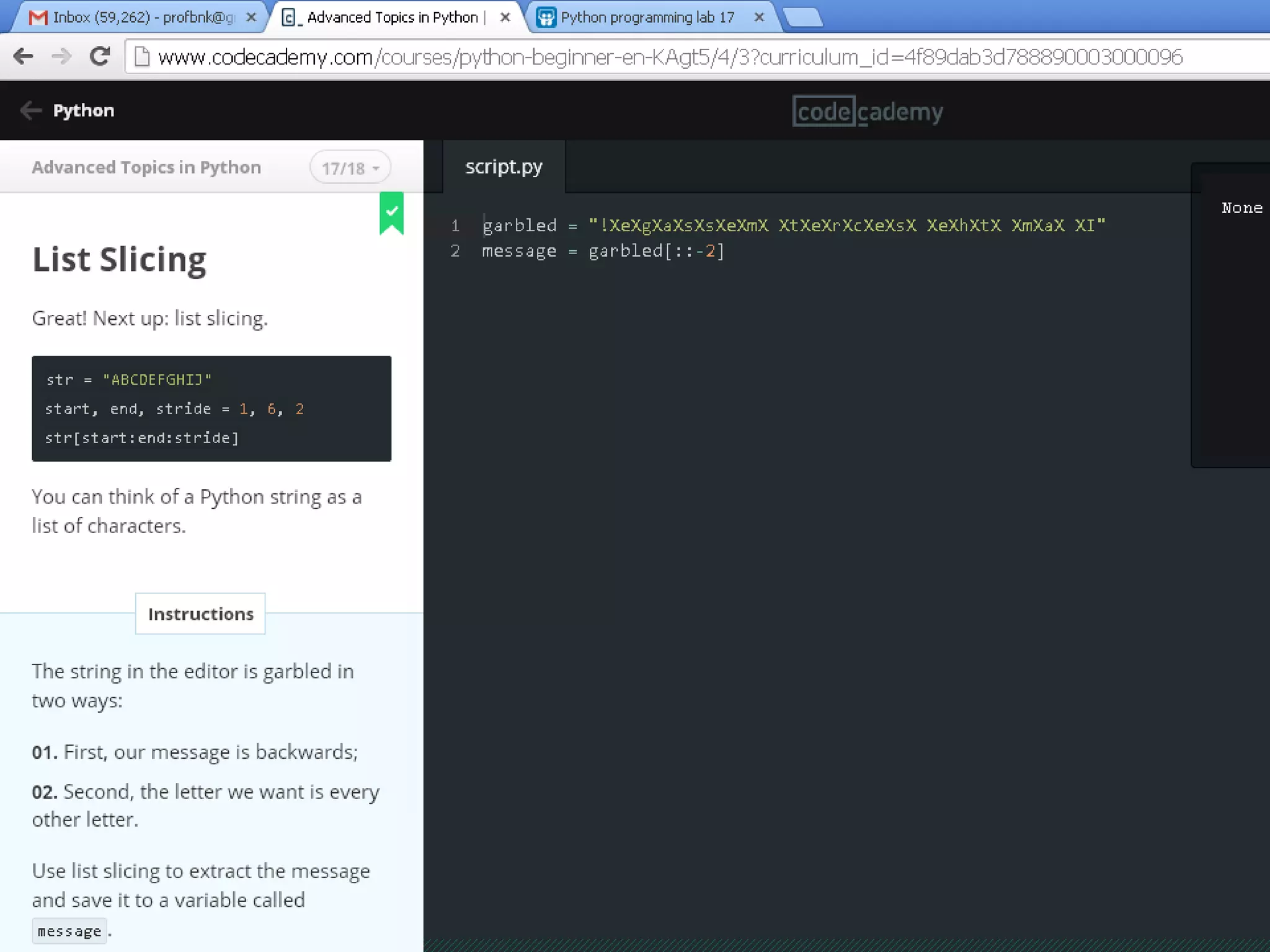Image resolution: width=1270 pixels, height=952 pixels.
Task: Click 'Great! Next up: list slicing.' text
Action: point(150,319)
